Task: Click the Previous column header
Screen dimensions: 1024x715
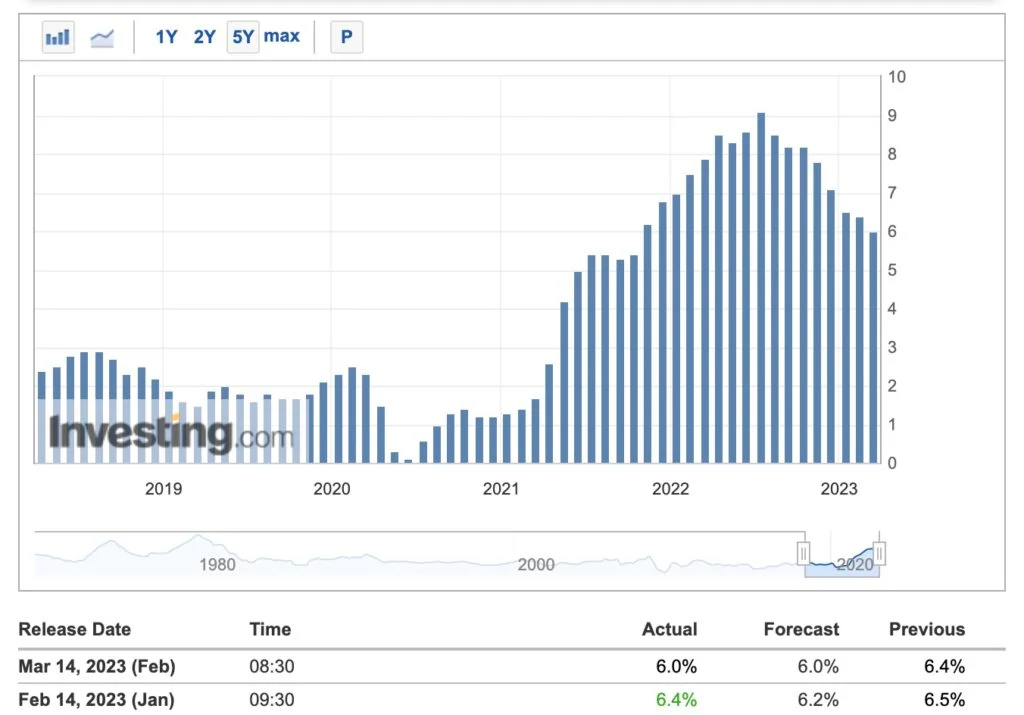Action: (x=927, y=629)
